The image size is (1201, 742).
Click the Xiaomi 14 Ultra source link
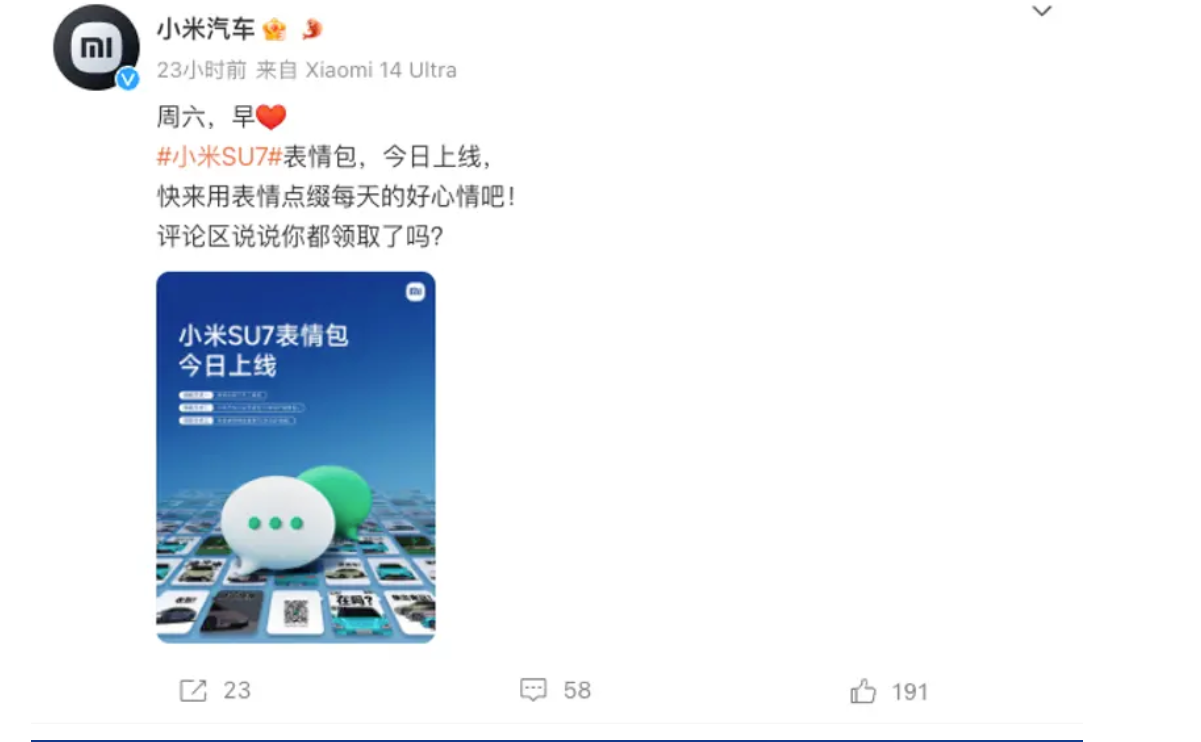click(380, 70)
